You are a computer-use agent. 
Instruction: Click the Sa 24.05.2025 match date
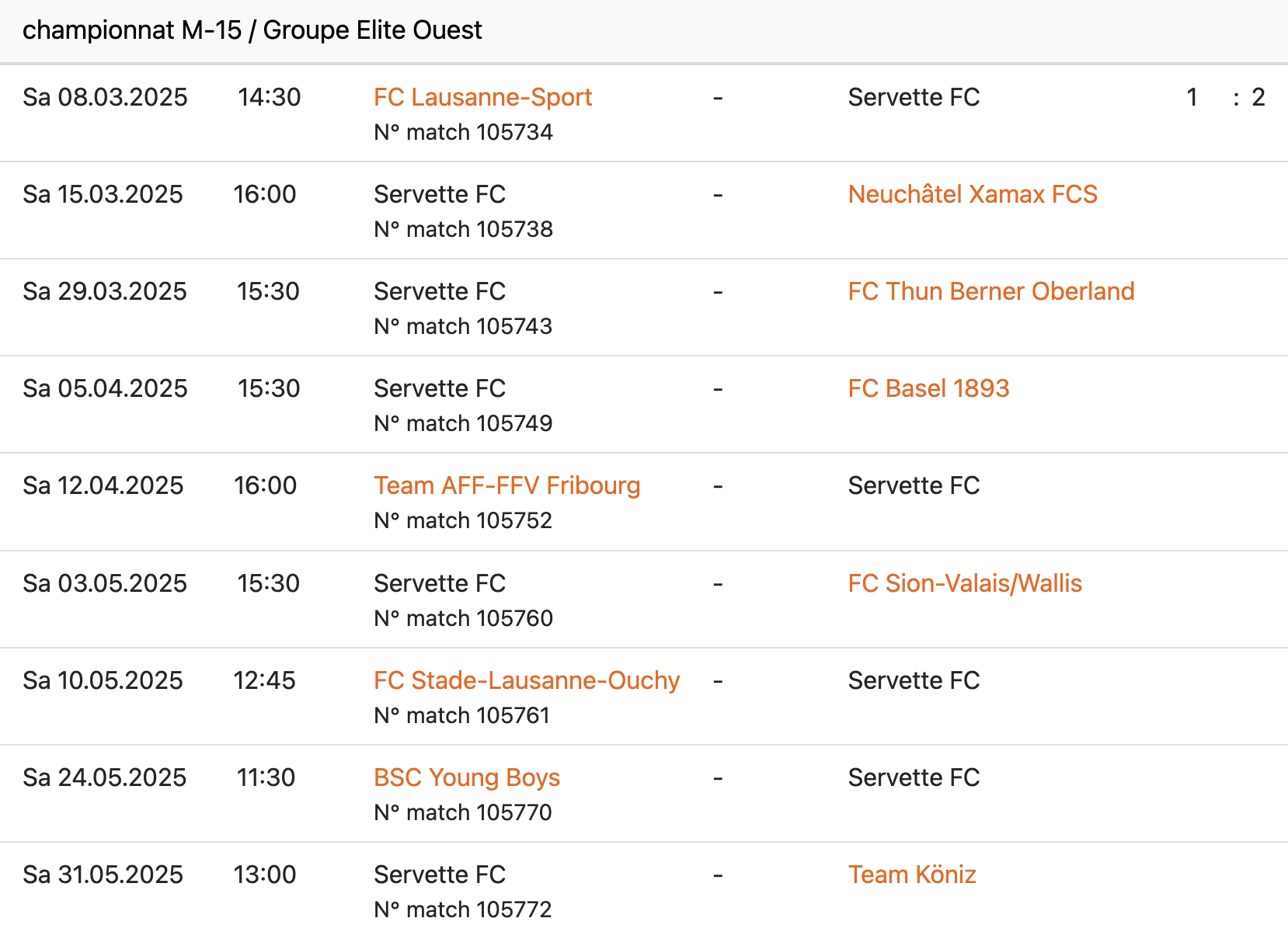[105, 777]
